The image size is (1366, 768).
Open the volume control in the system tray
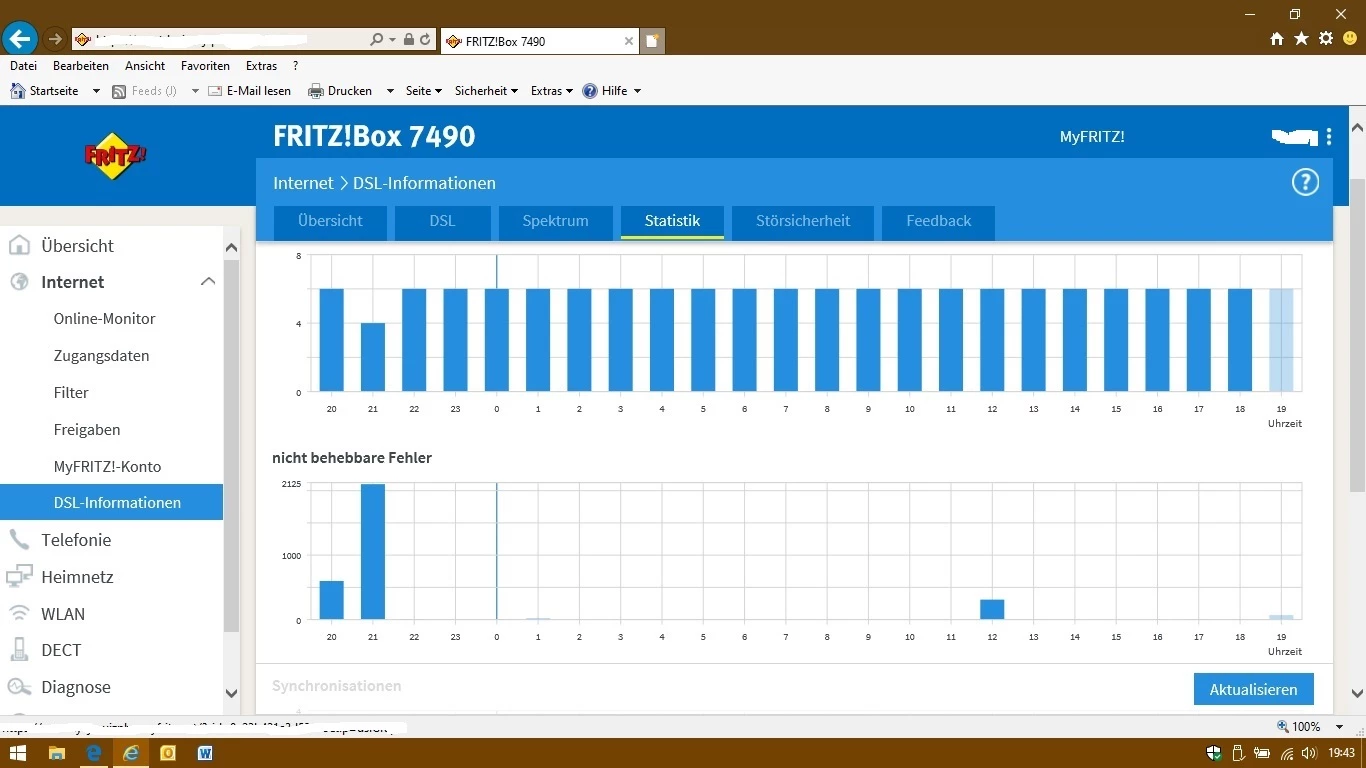click(x=1310, y=753)
